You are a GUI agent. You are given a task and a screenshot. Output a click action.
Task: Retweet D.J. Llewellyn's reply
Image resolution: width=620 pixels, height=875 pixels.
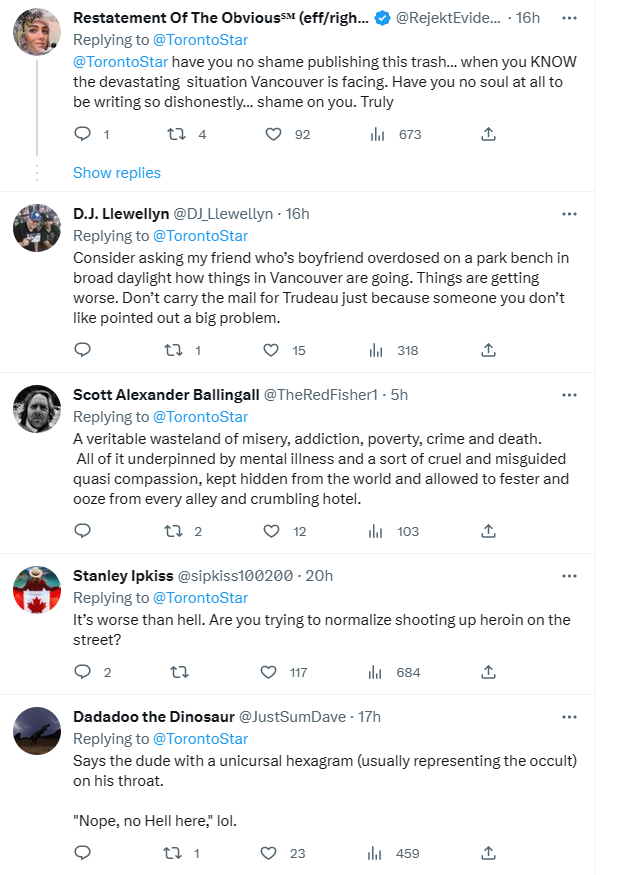coord(174,350)
